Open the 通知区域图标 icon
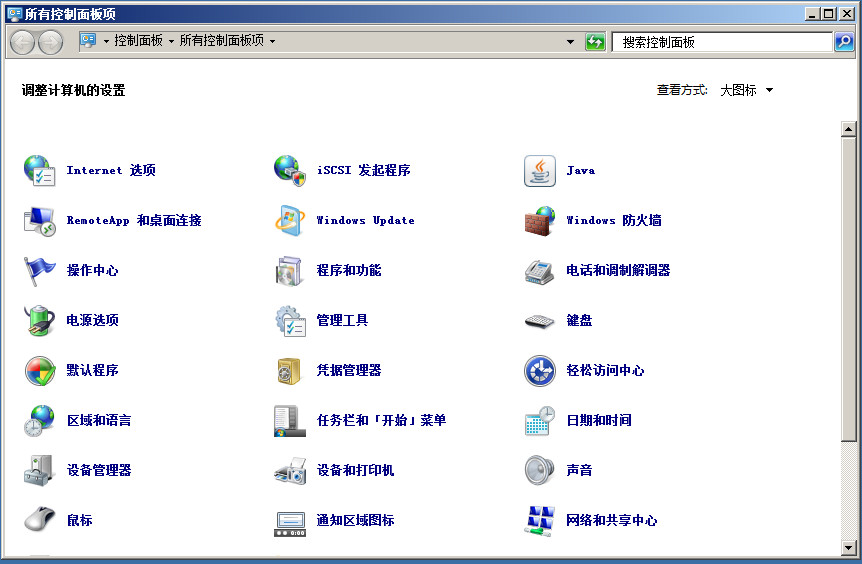This screenshot has width=862, height=564. pos(290,523)
